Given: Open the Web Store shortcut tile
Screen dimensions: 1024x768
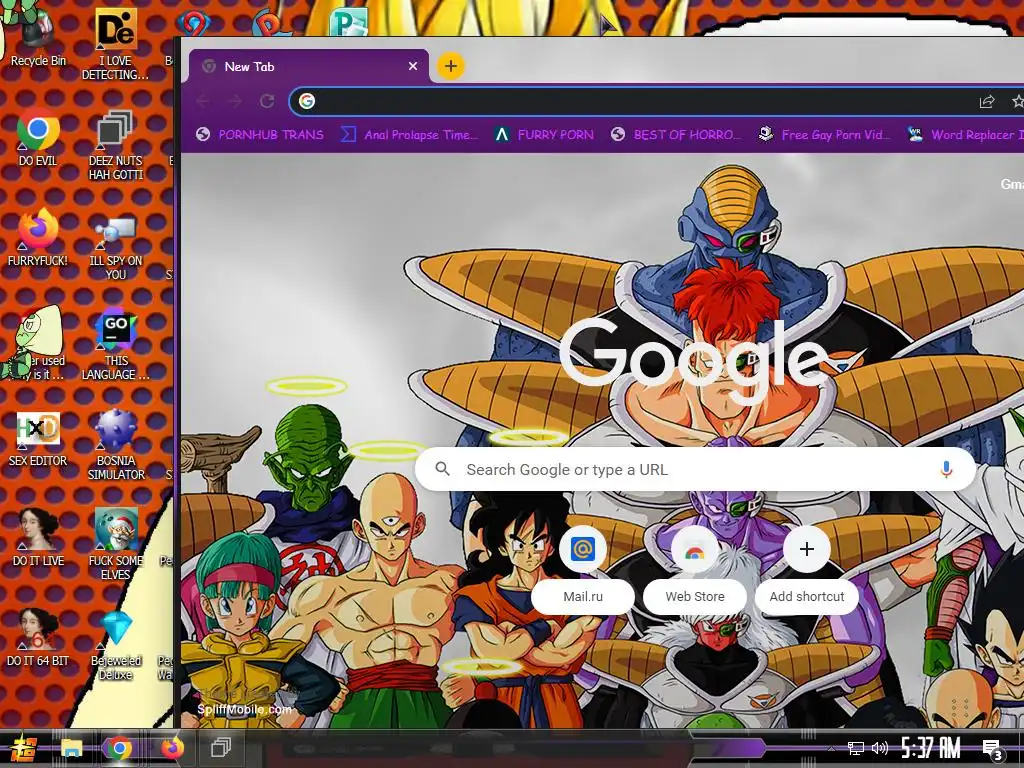Looking at the screenshot, I should point(695,571).
